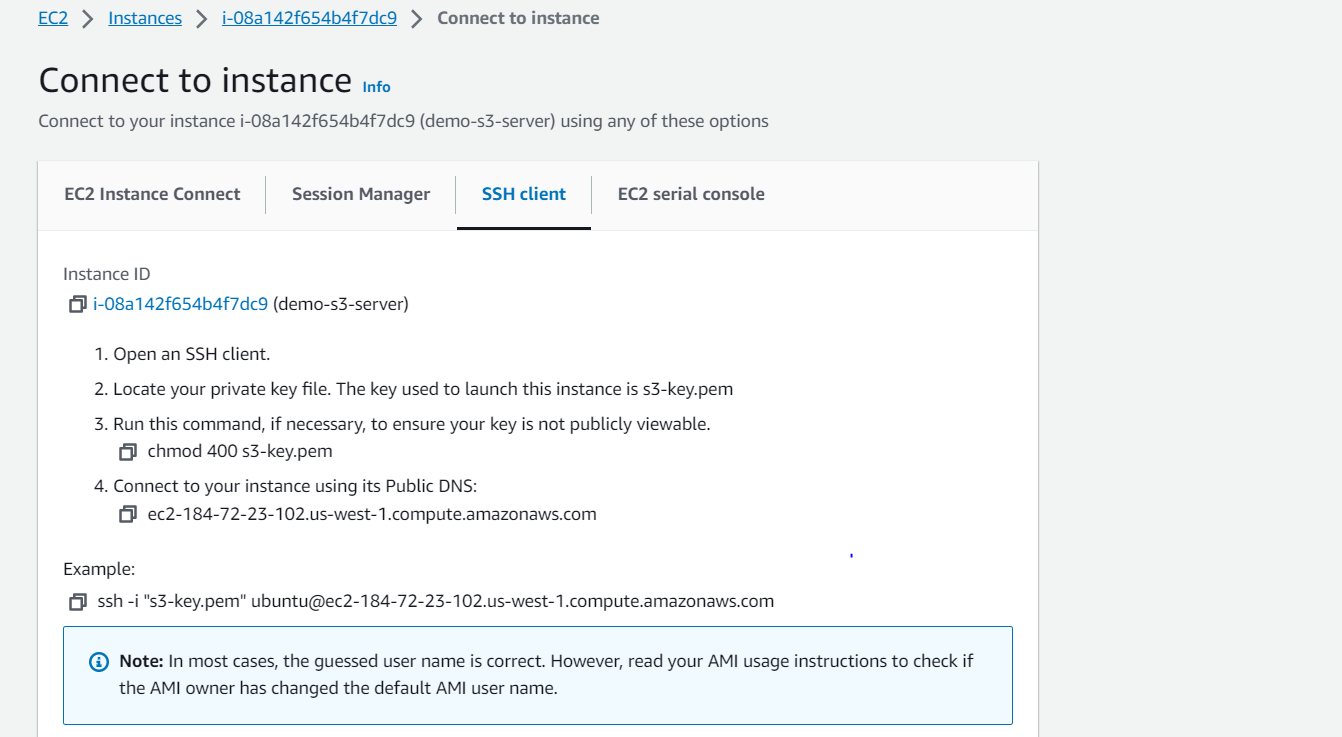1342x737 pixels.
Task: Switch to the EC2 Instance Connect tab
Action: (x=152, y=194)
